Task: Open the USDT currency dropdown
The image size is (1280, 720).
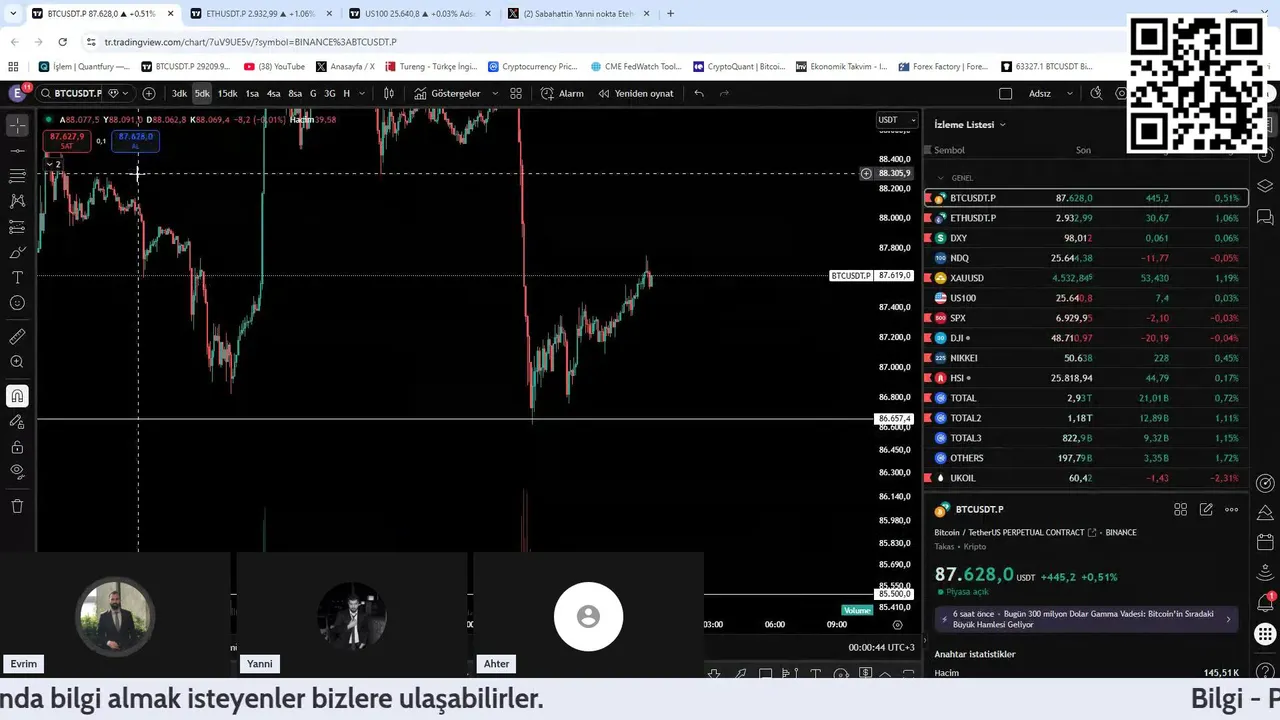Action: [x=896, y=120]
